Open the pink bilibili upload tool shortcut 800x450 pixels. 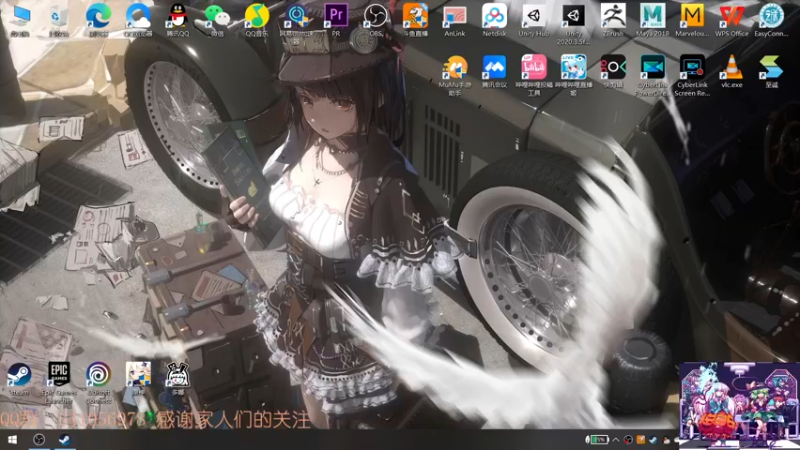pyautogui.click(x=534, y=75)
